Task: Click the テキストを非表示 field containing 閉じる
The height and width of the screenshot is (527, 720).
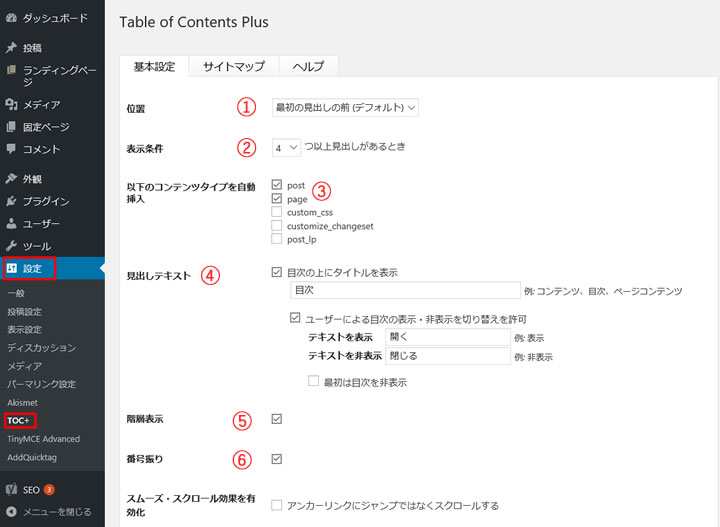Action: (x=448, y=356)
